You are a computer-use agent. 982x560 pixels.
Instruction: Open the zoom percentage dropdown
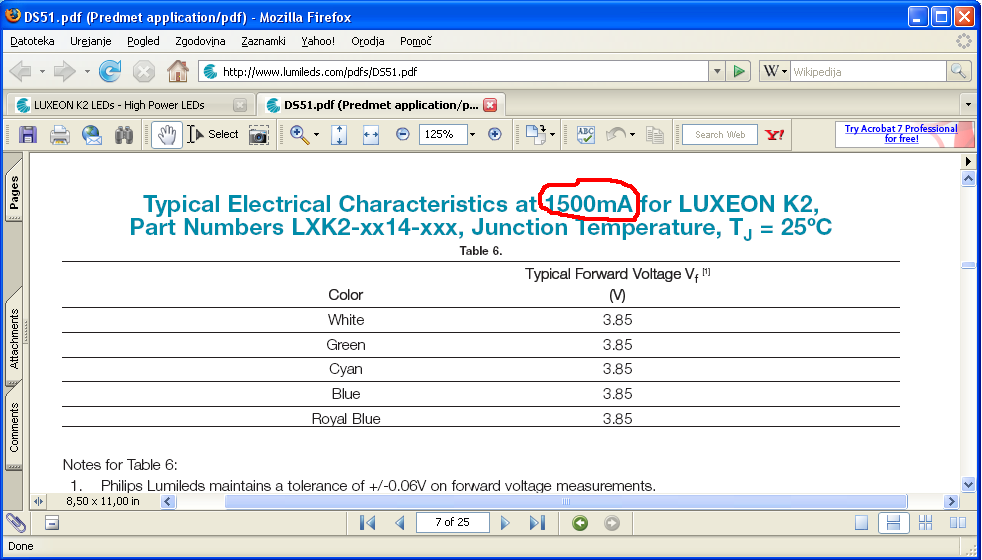(472, 135)
